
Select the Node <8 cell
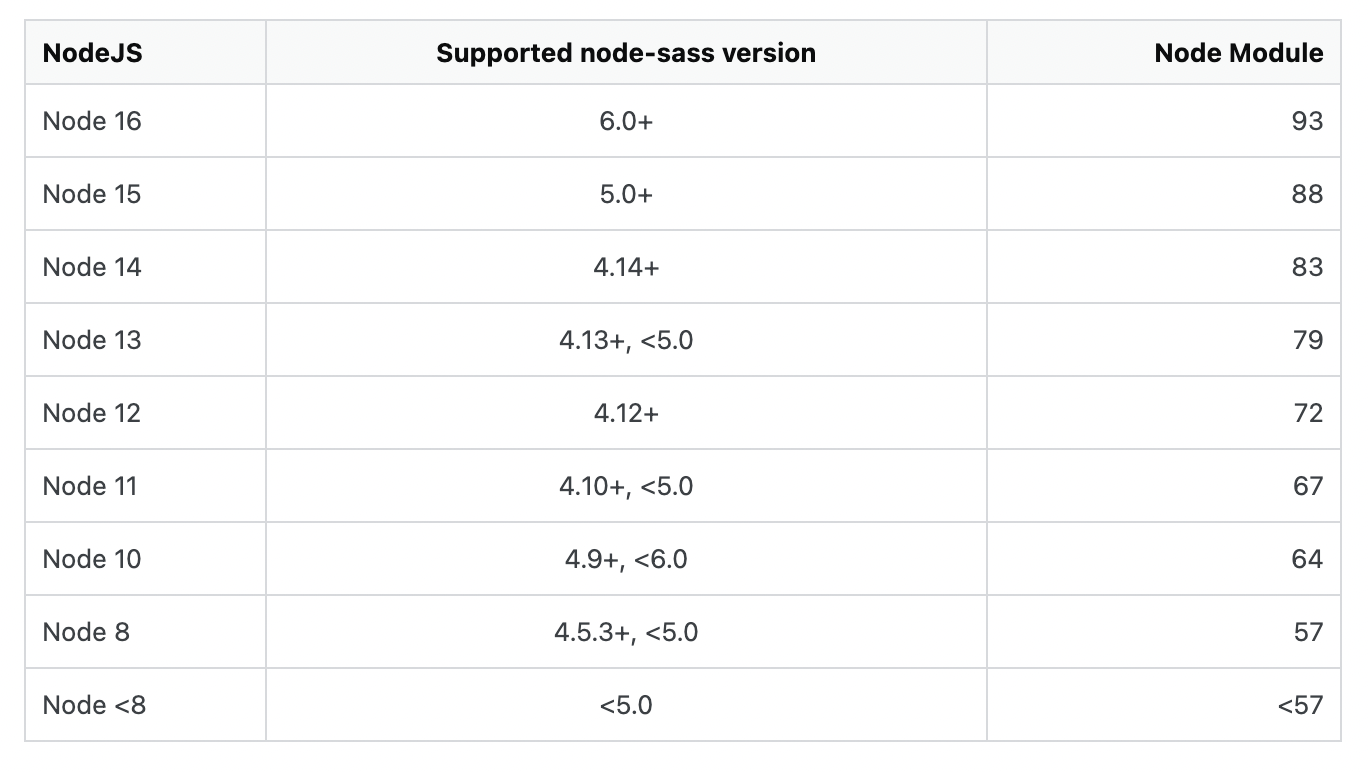click(x=145, y=705)
